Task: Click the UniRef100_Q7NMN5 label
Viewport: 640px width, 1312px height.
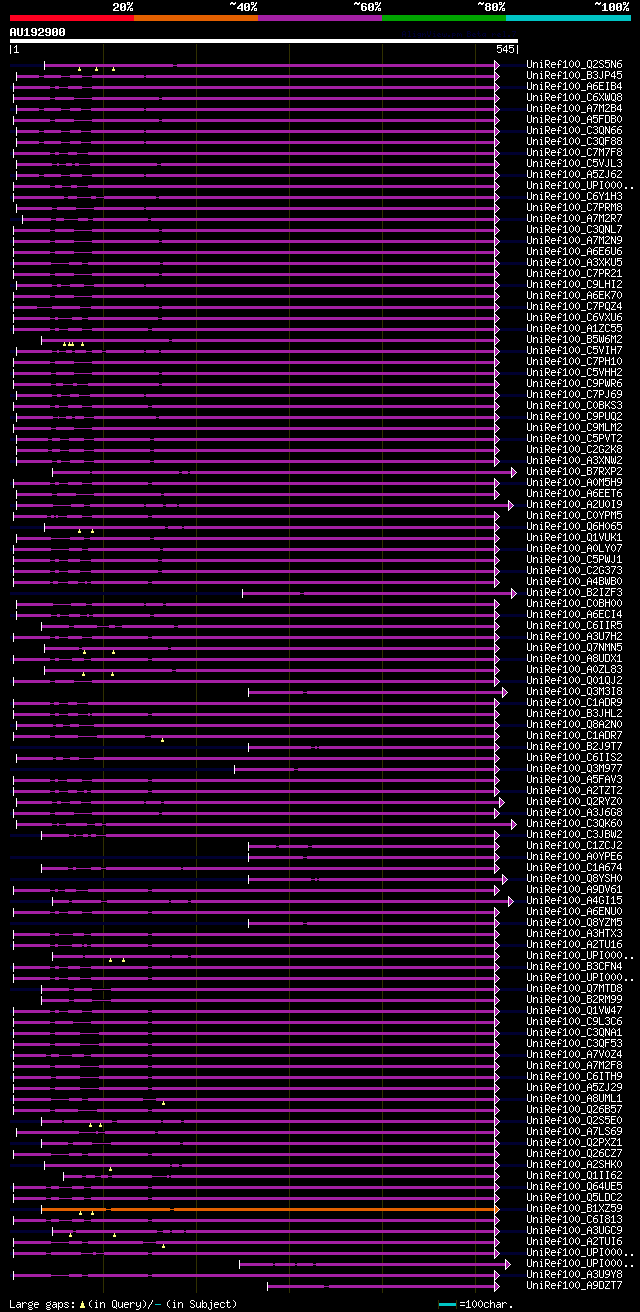Action: [x=574, y=648]
